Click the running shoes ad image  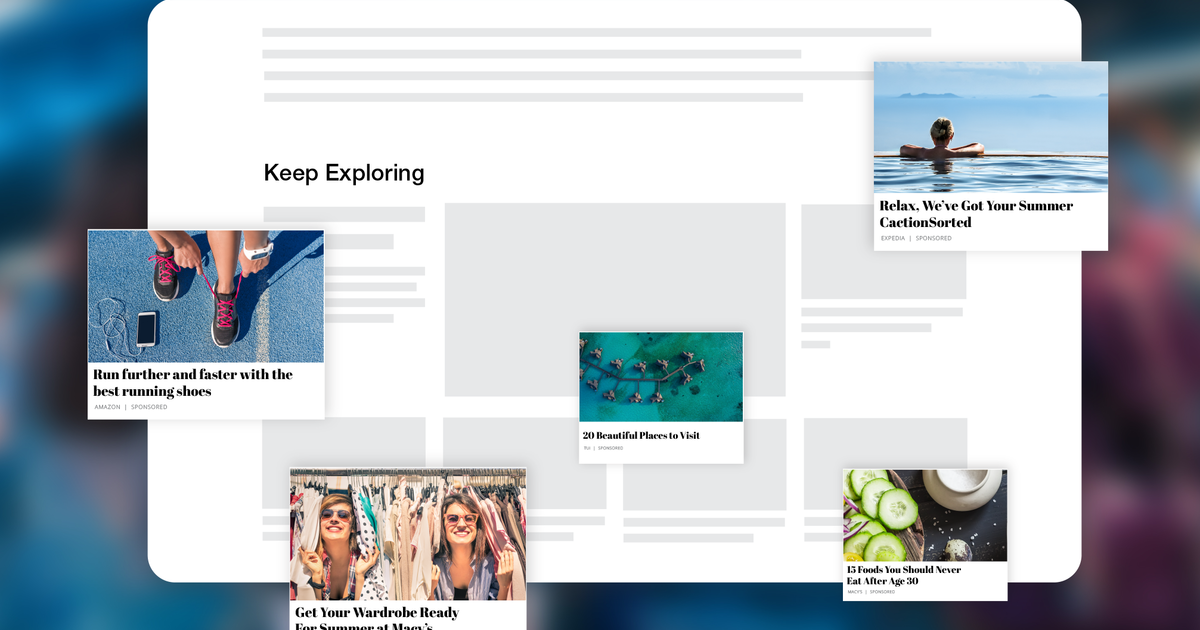tap(205, 295)
